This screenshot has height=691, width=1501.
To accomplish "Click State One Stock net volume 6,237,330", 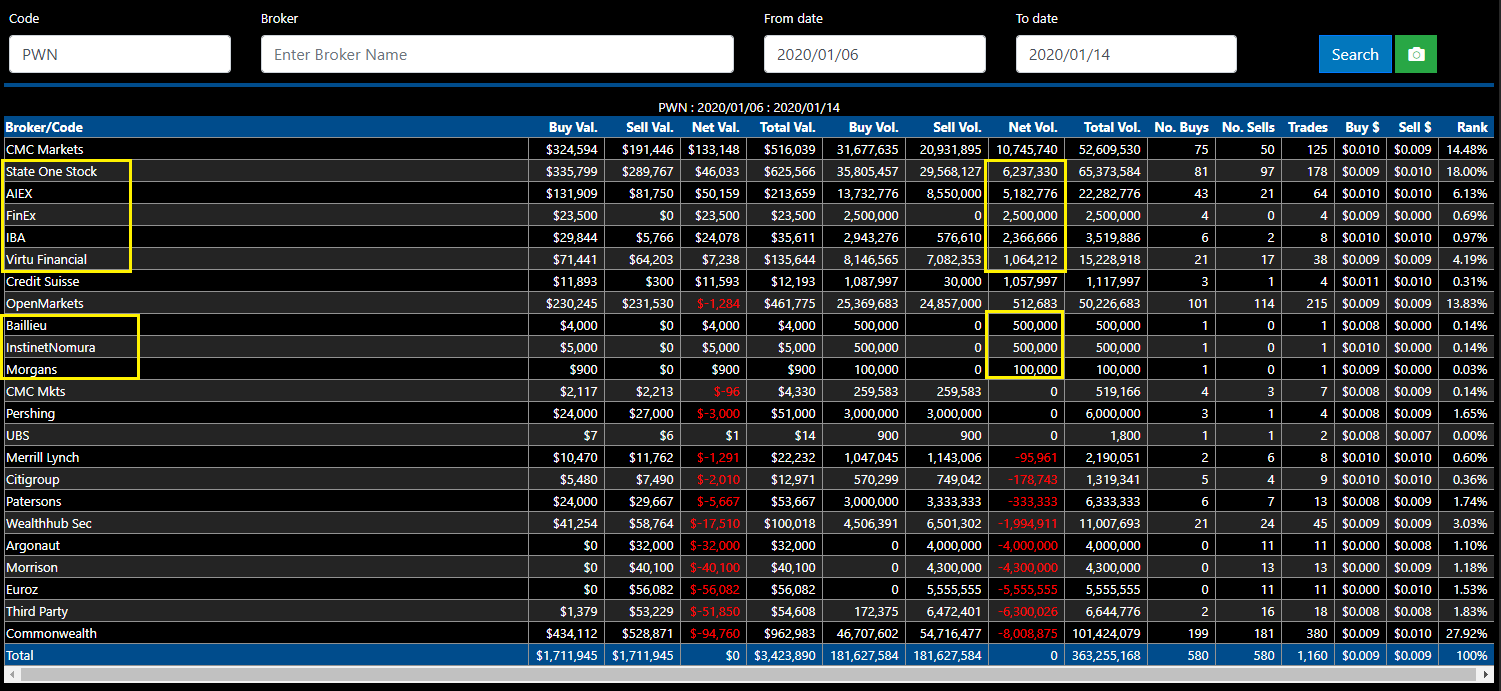I will point(1029,171).
